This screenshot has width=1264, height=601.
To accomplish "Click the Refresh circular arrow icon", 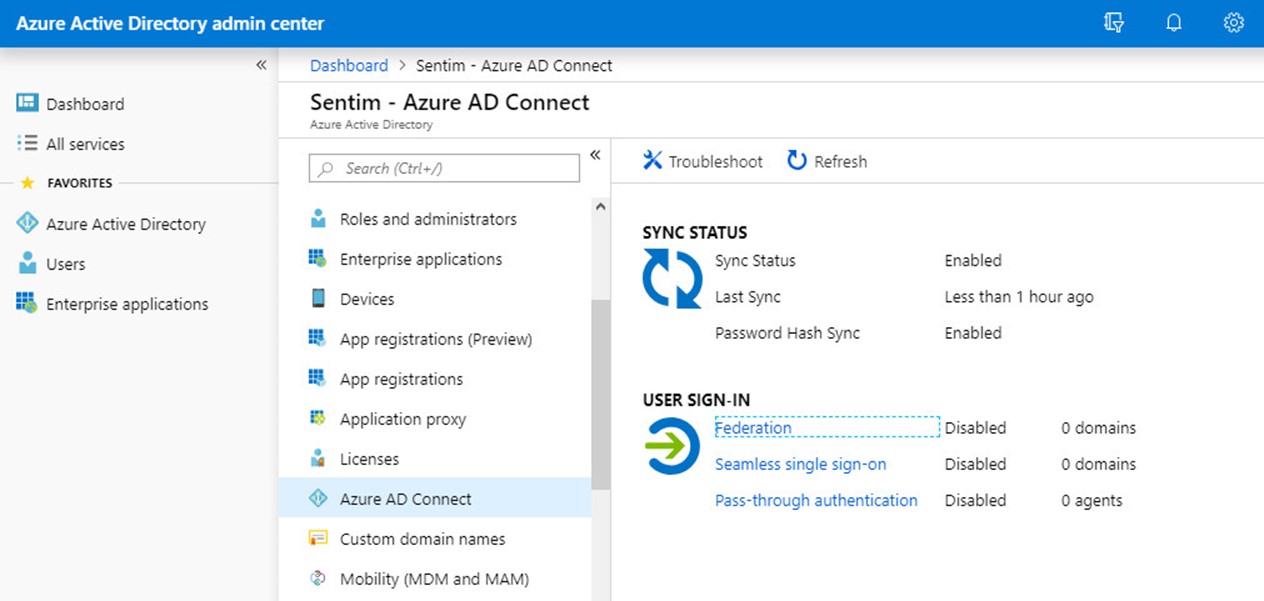I will (x=797, y=160).
